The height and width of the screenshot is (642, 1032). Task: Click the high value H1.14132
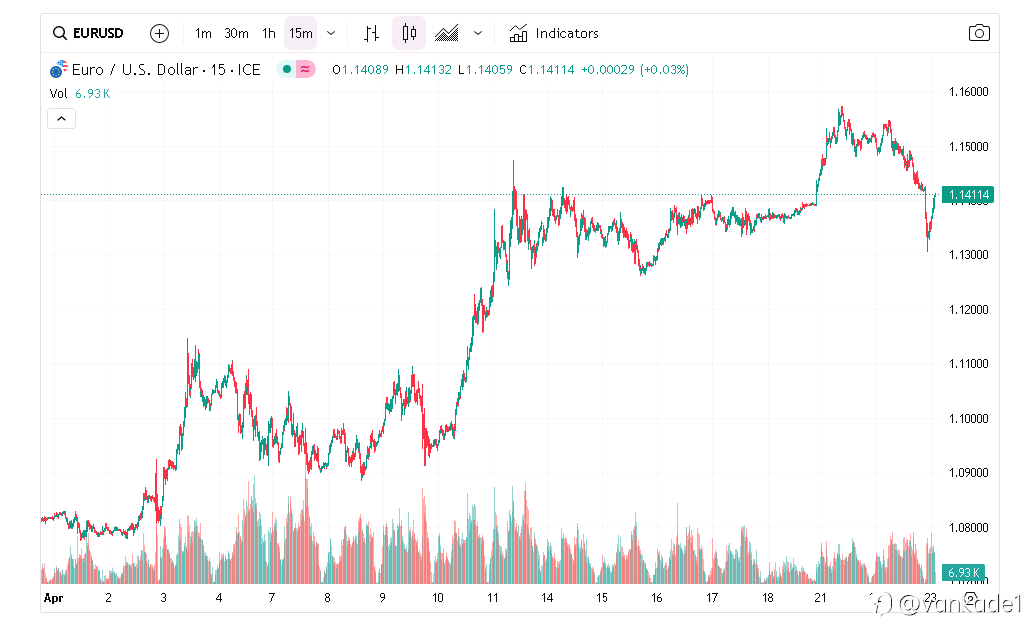[x=423, y=70]
